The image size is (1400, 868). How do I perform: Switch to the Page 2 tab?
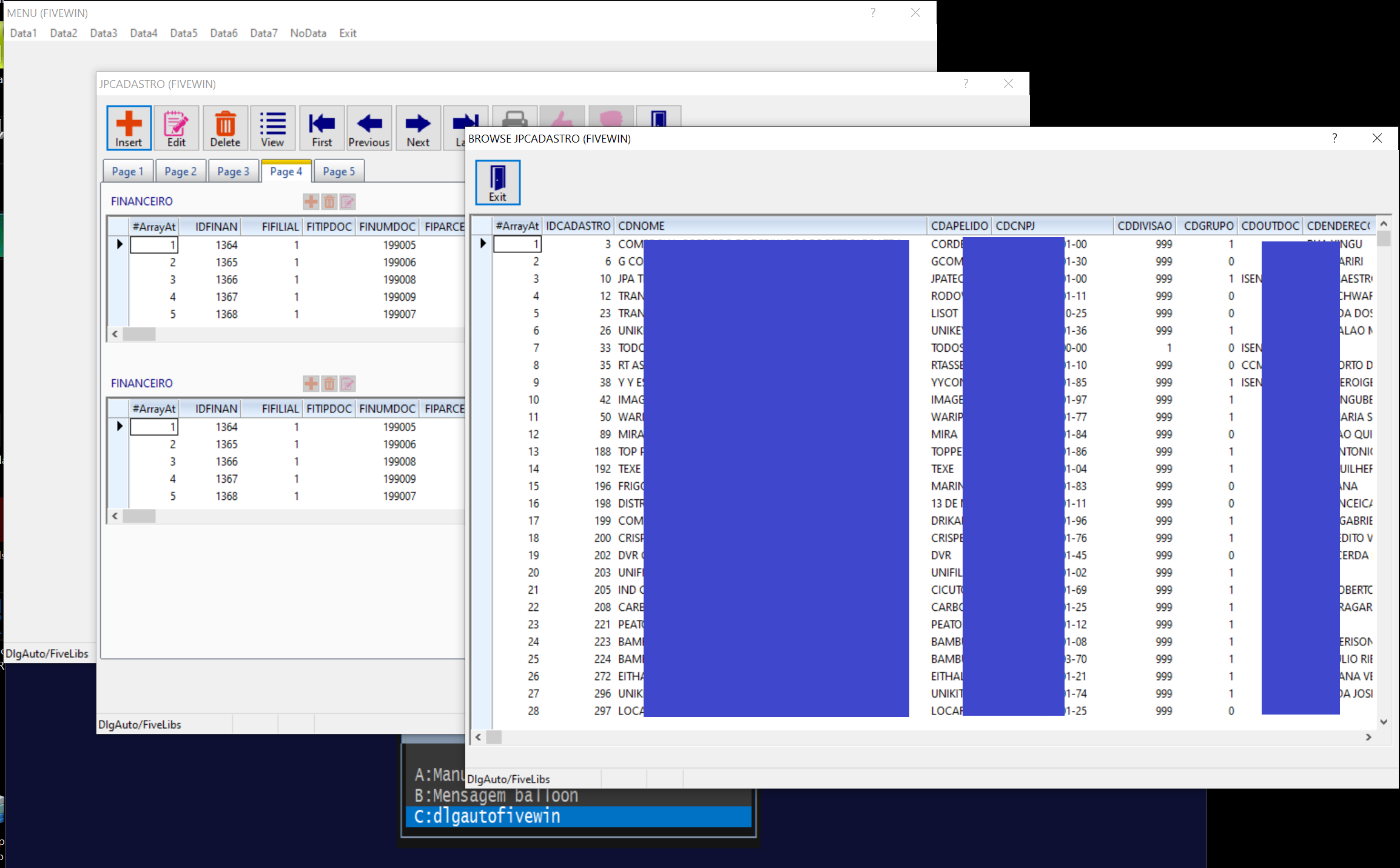click(180, 172)
